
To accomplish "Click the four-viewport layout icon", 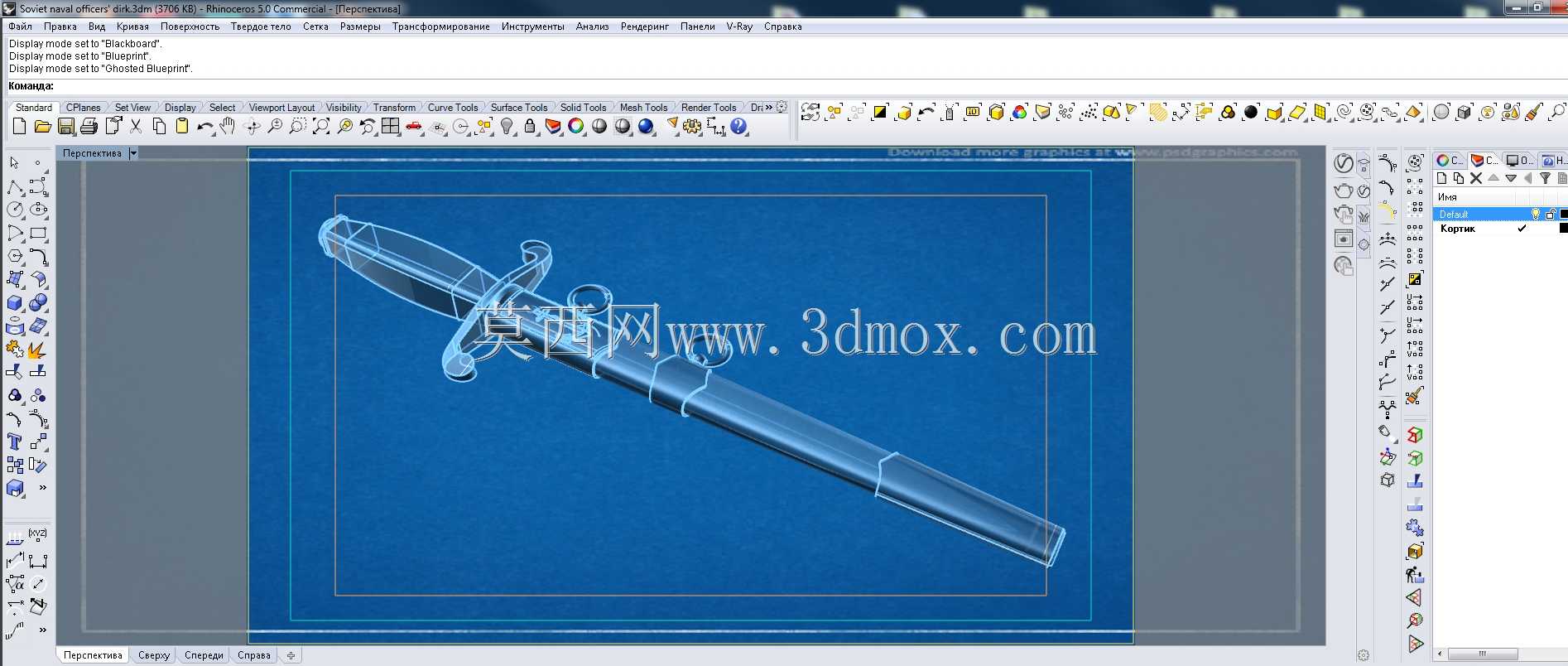I will (x=391, y=127).
